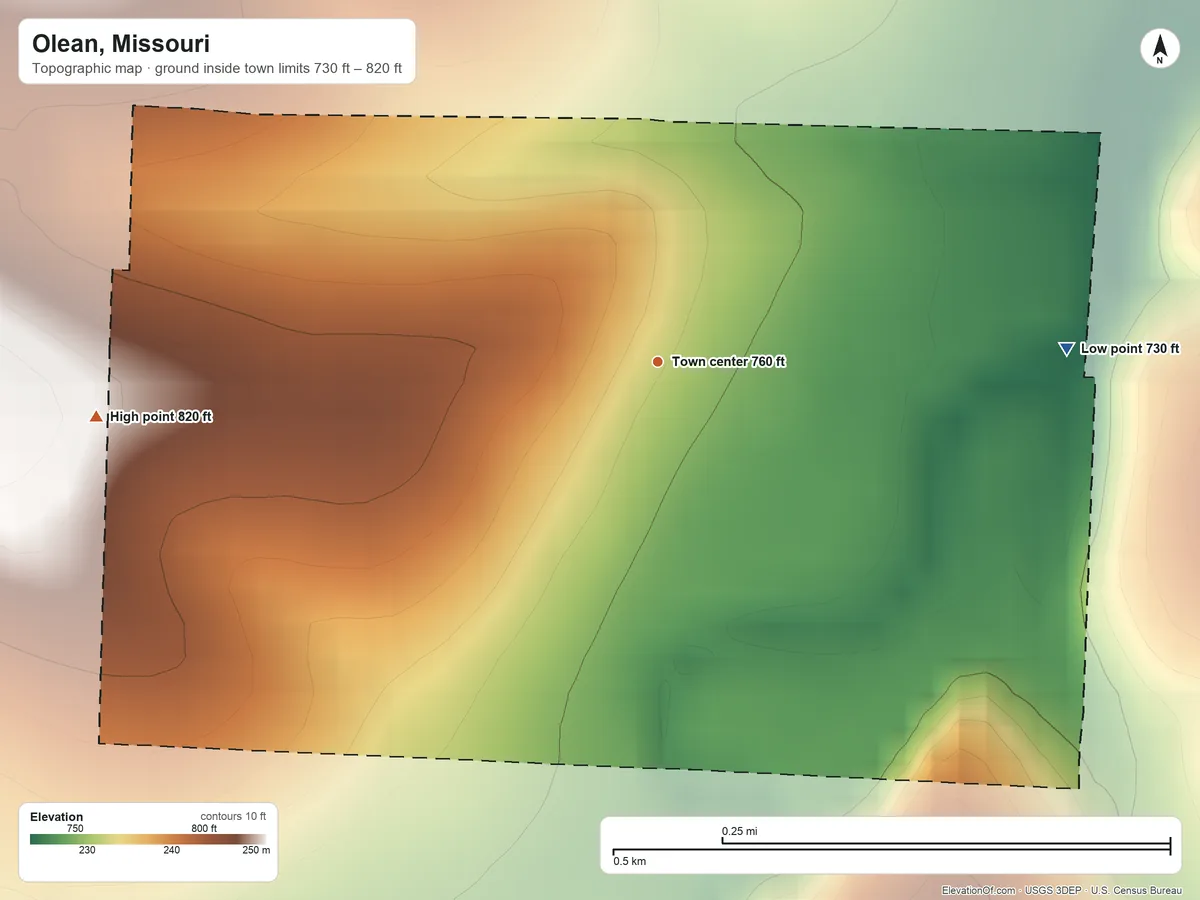1200x900 pixels.
Task: Click the High point orange triangle marker
Action: [96, 416]
